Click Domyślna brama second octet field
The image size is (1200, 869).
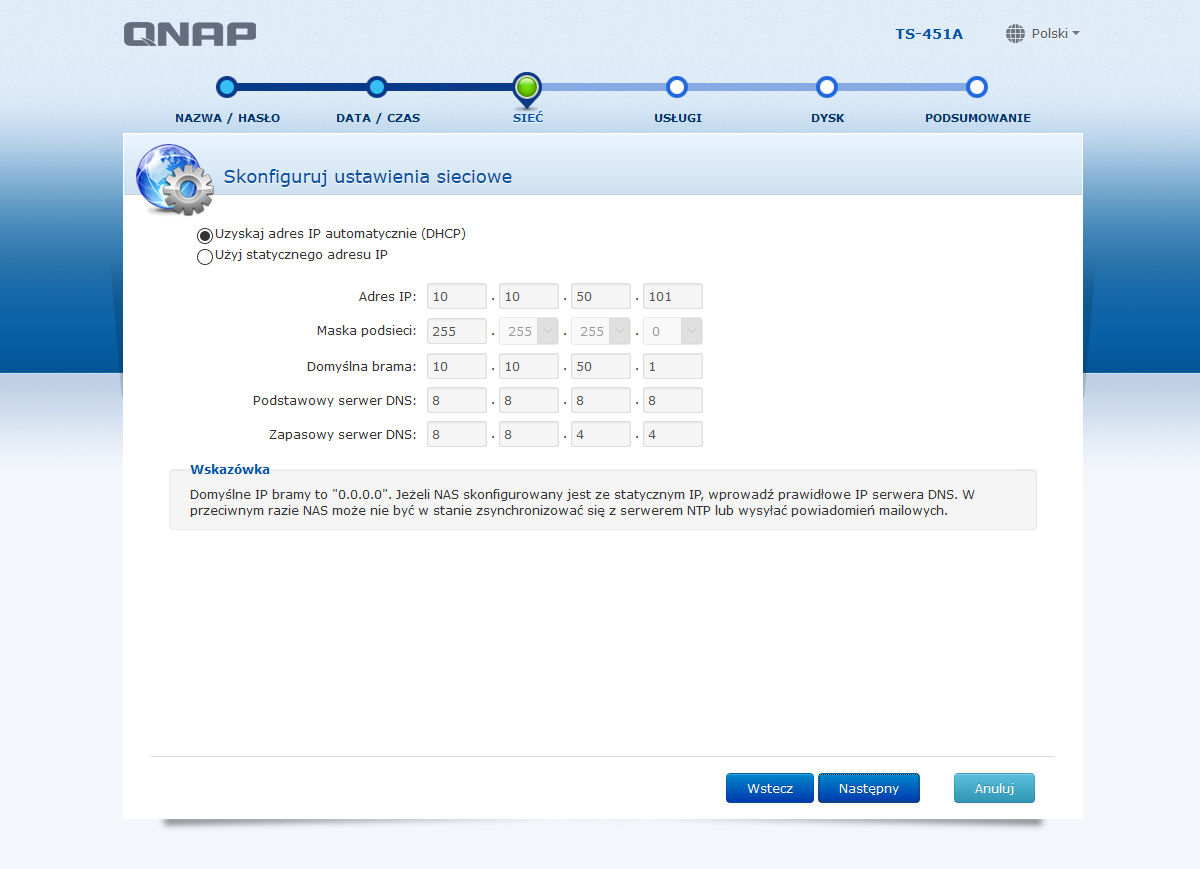click(x=529, y=366)
